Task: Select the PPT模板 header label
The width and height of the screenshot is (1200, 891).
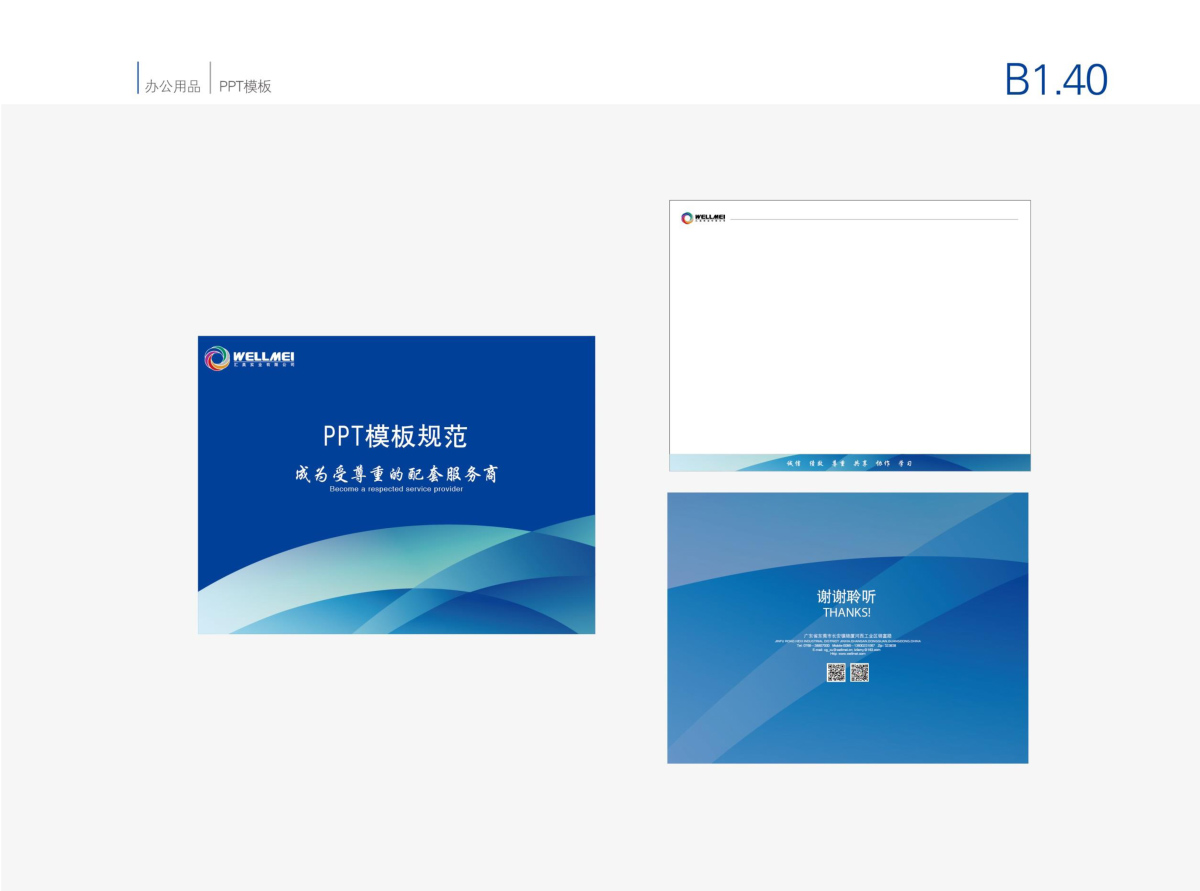Action: pyautogui.click(x=245, y=87)
